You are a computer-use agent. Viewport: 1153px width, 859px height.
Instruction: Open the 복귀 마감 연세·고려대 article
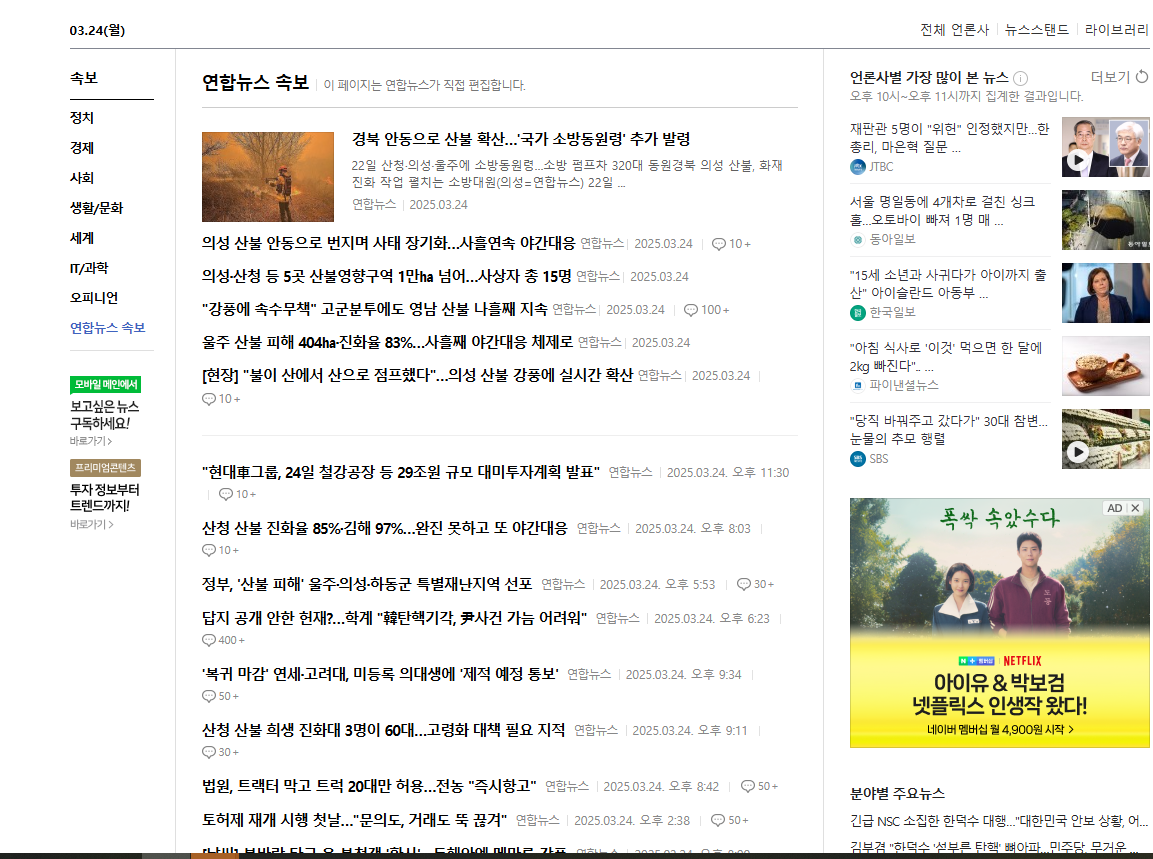[x=380, y=674]
